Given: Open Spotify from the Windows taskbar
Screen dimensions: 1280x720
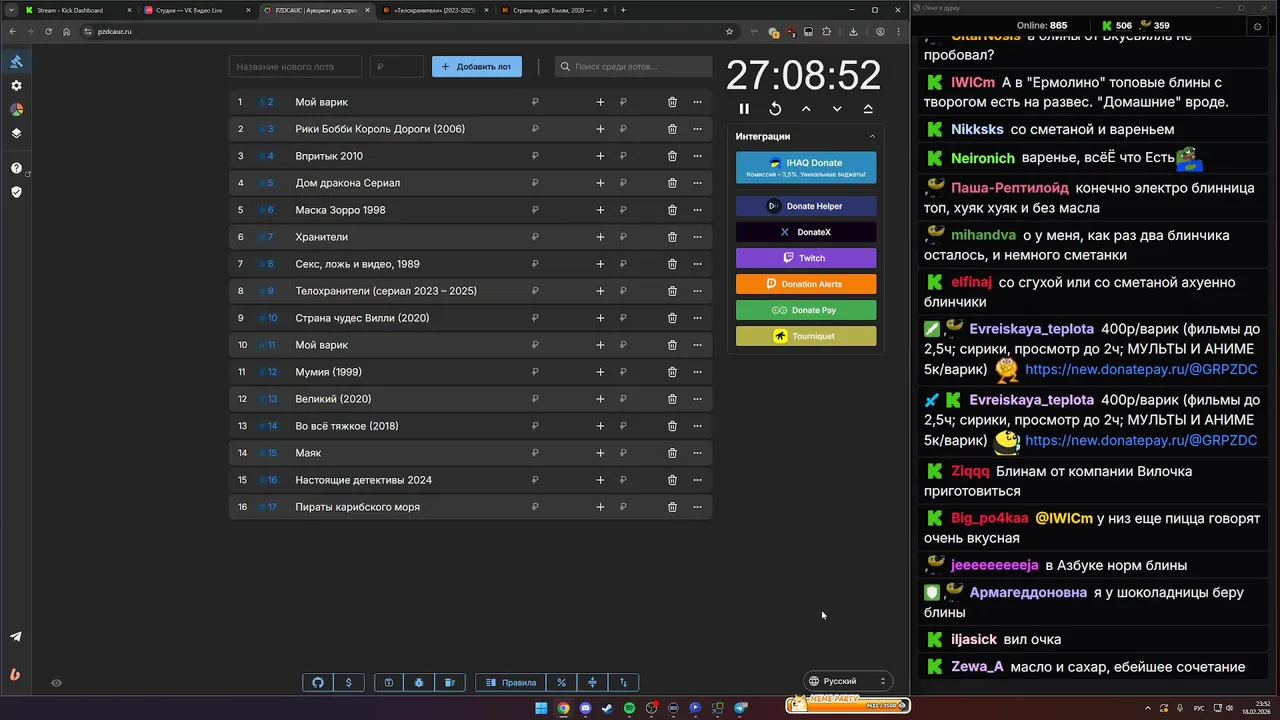Looking at the screenshot, I should [x=629, y=708].
